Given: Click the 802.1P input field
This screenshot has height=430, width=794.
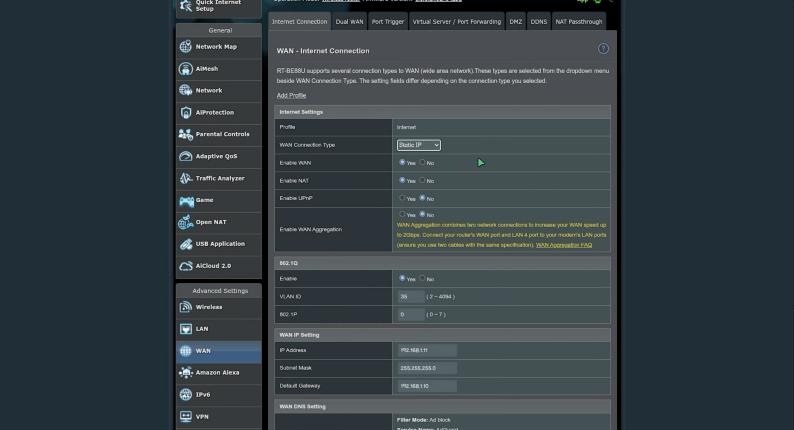Looking at the screenshot, I should pos(411,314).
